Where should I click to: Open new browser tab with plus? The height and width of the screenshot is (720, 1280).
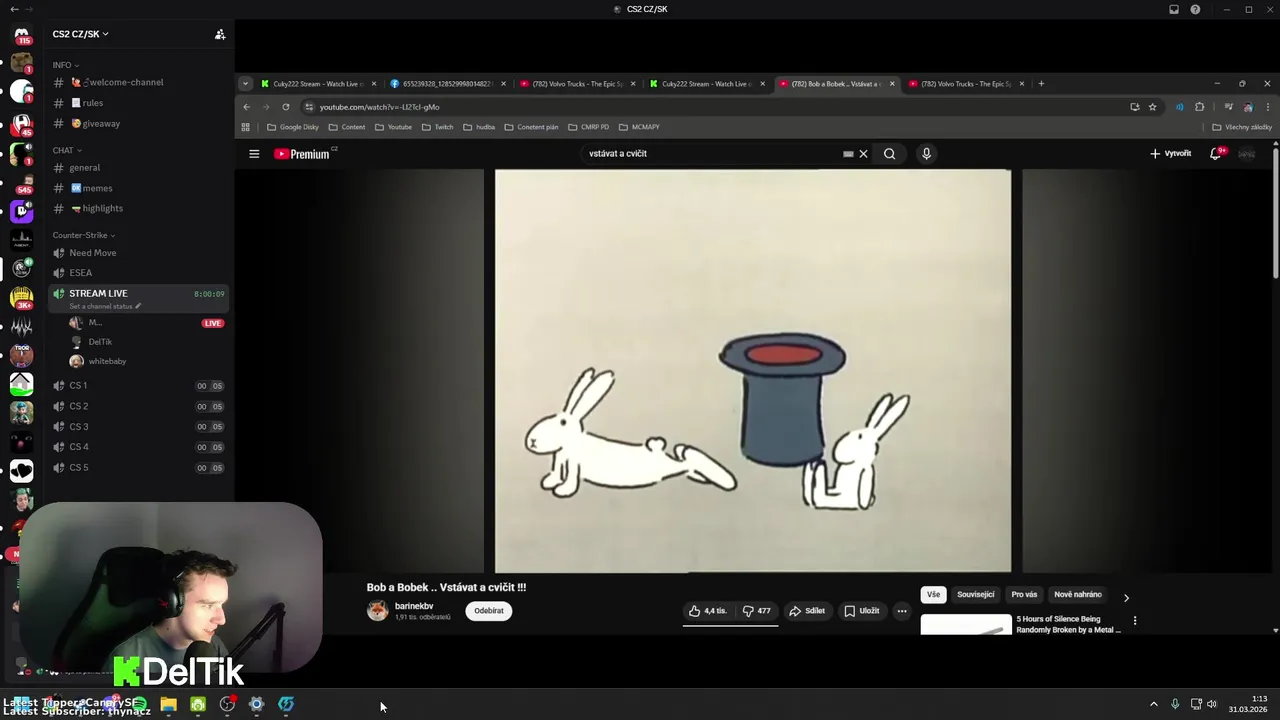1041,84
